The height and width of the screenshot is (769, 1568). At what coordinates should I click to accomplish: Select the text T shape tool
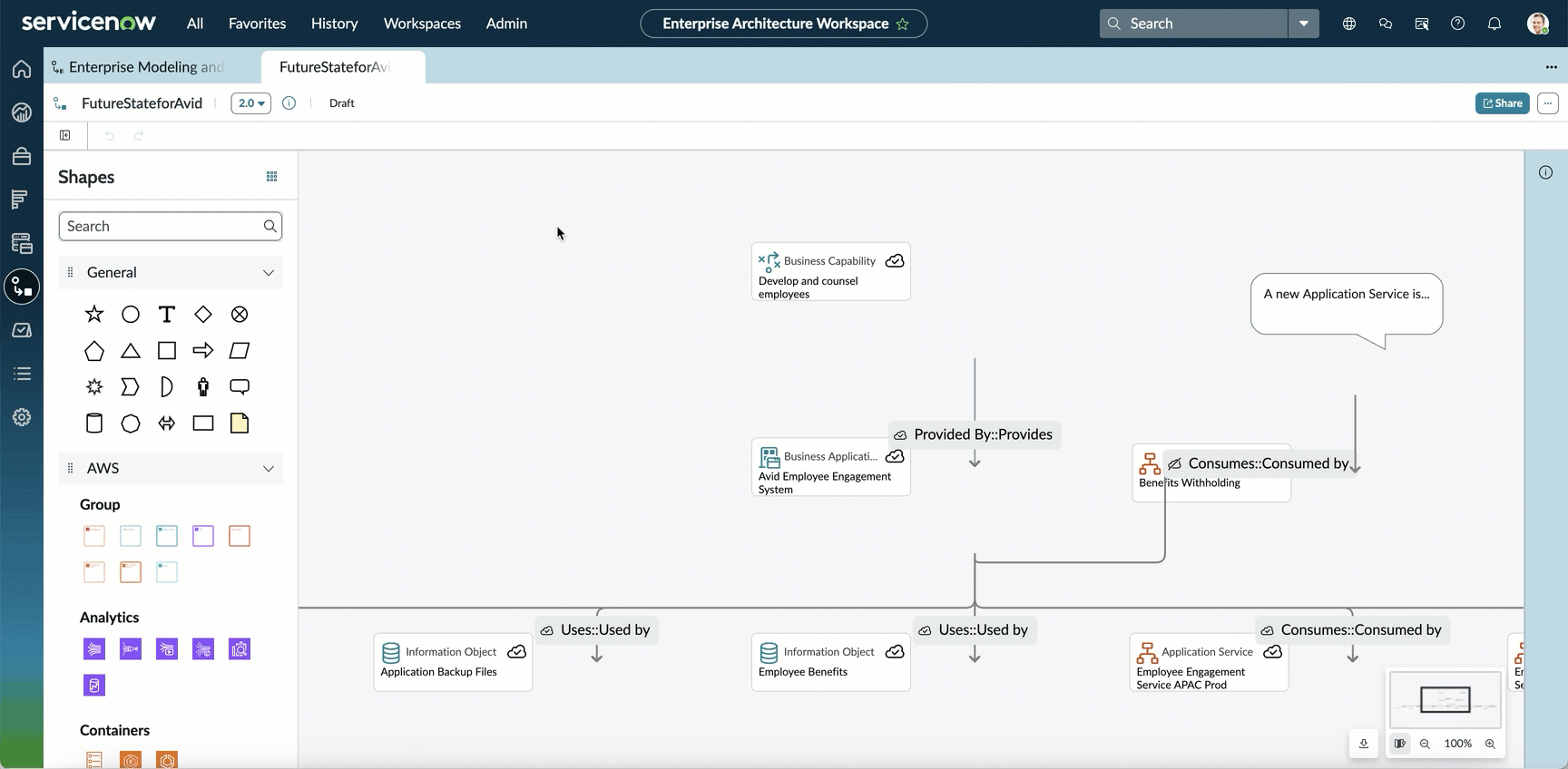click(x=167, y=314)
